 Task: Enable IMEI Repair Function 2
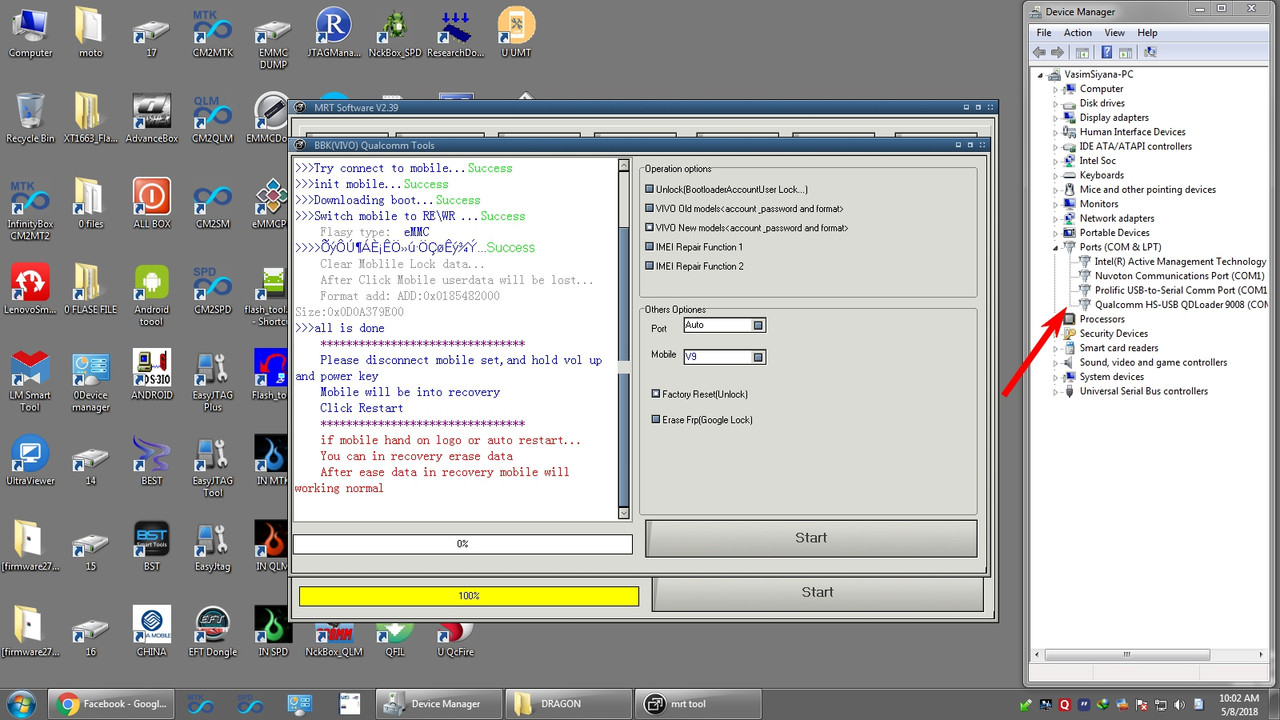(x=650, y=266)
